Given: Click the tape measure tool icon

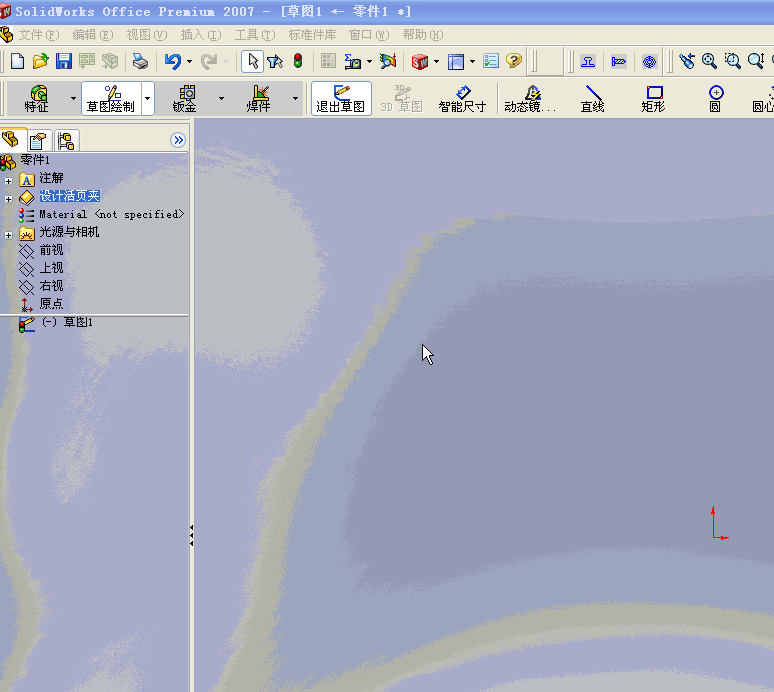Looking at the screenshot, I should tap(352, 61).
